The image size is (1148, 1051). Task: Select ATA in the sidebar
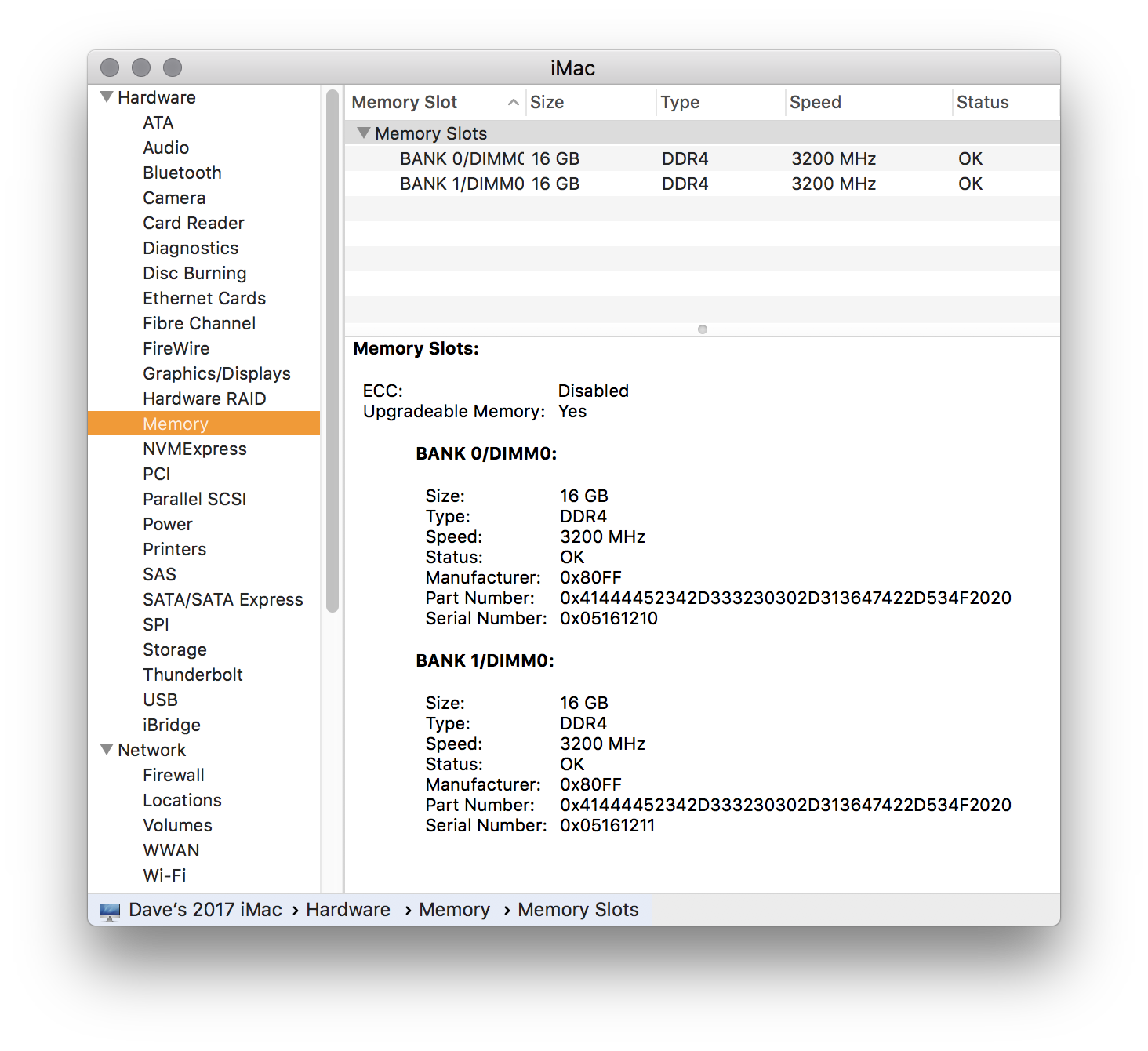point(158,122)
